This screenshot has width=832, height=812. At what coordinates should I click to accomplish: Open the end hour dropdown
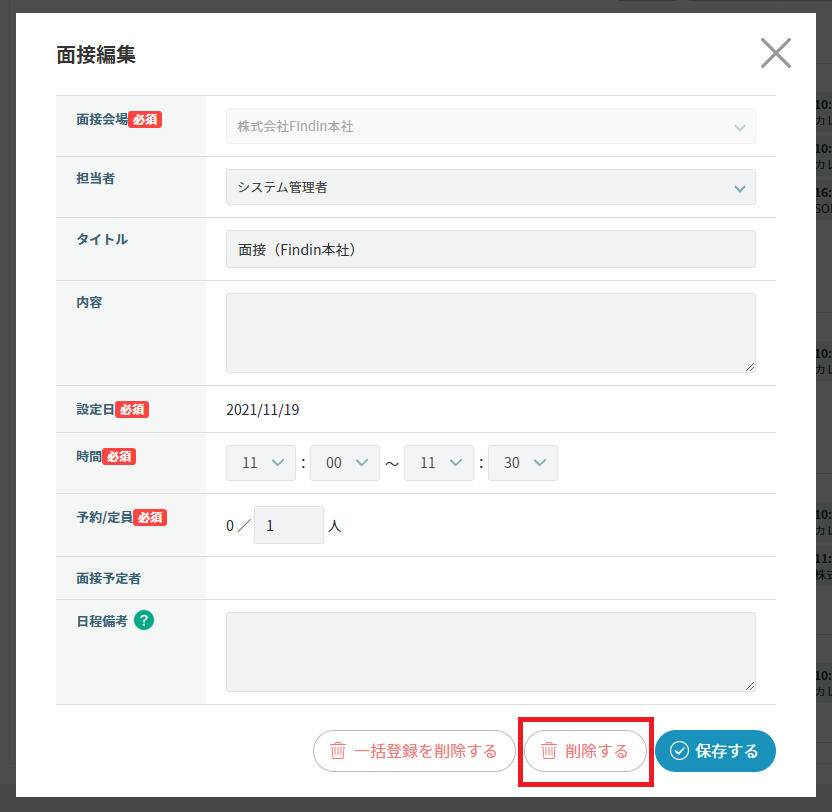point(439,463)
